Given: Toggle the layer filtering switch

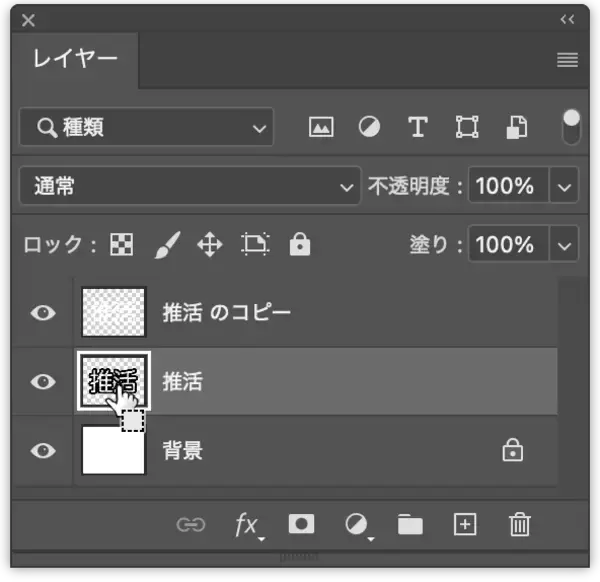Looking at the screenshot, I should point(571,127).
